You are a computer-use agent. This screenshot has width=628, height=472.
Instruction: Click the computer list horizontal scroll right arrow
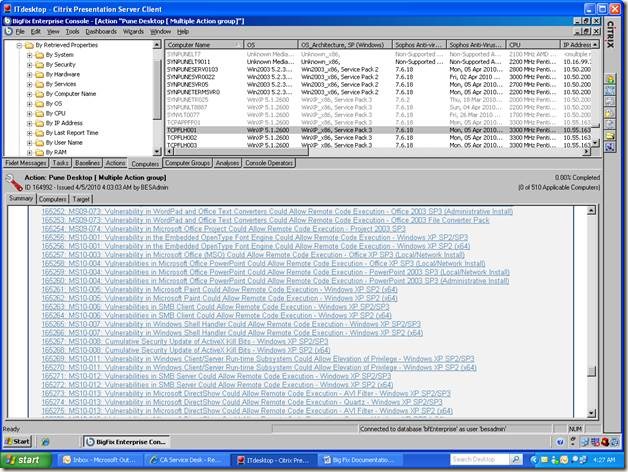tap(586, 151)
